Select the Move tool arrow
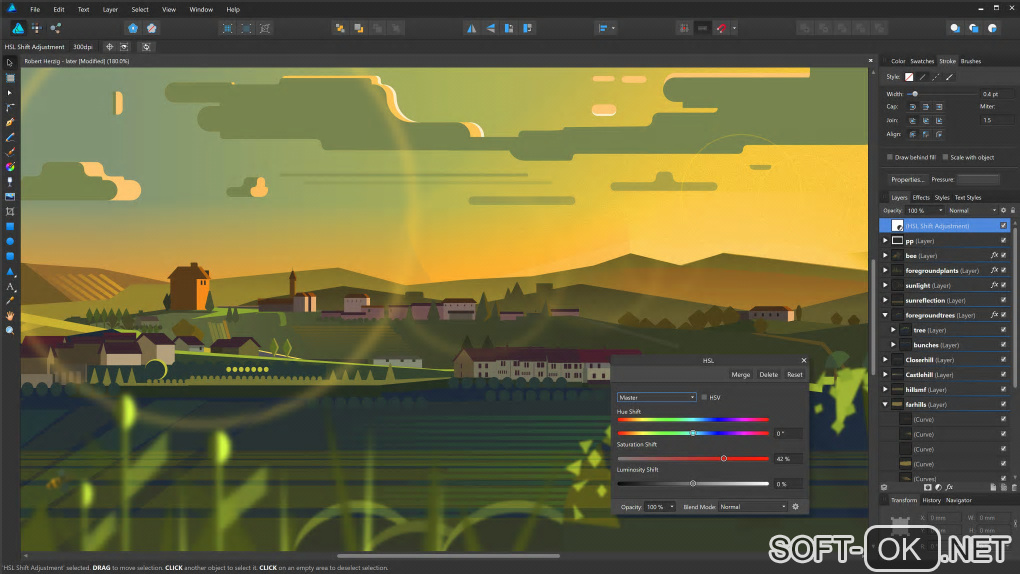1020x574 pixels. tap(10, 63)
